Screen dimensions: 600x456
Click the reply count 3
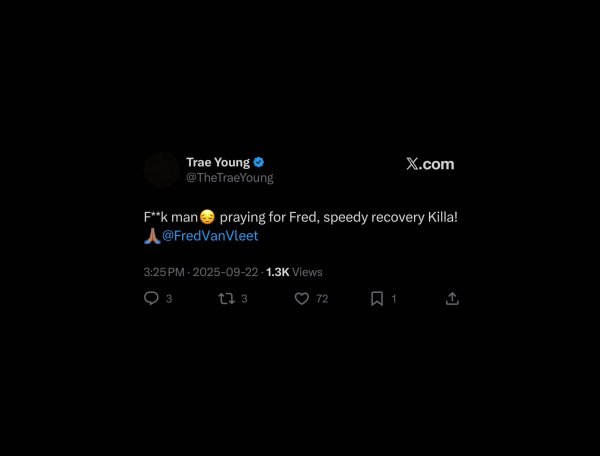pos(169,299)
